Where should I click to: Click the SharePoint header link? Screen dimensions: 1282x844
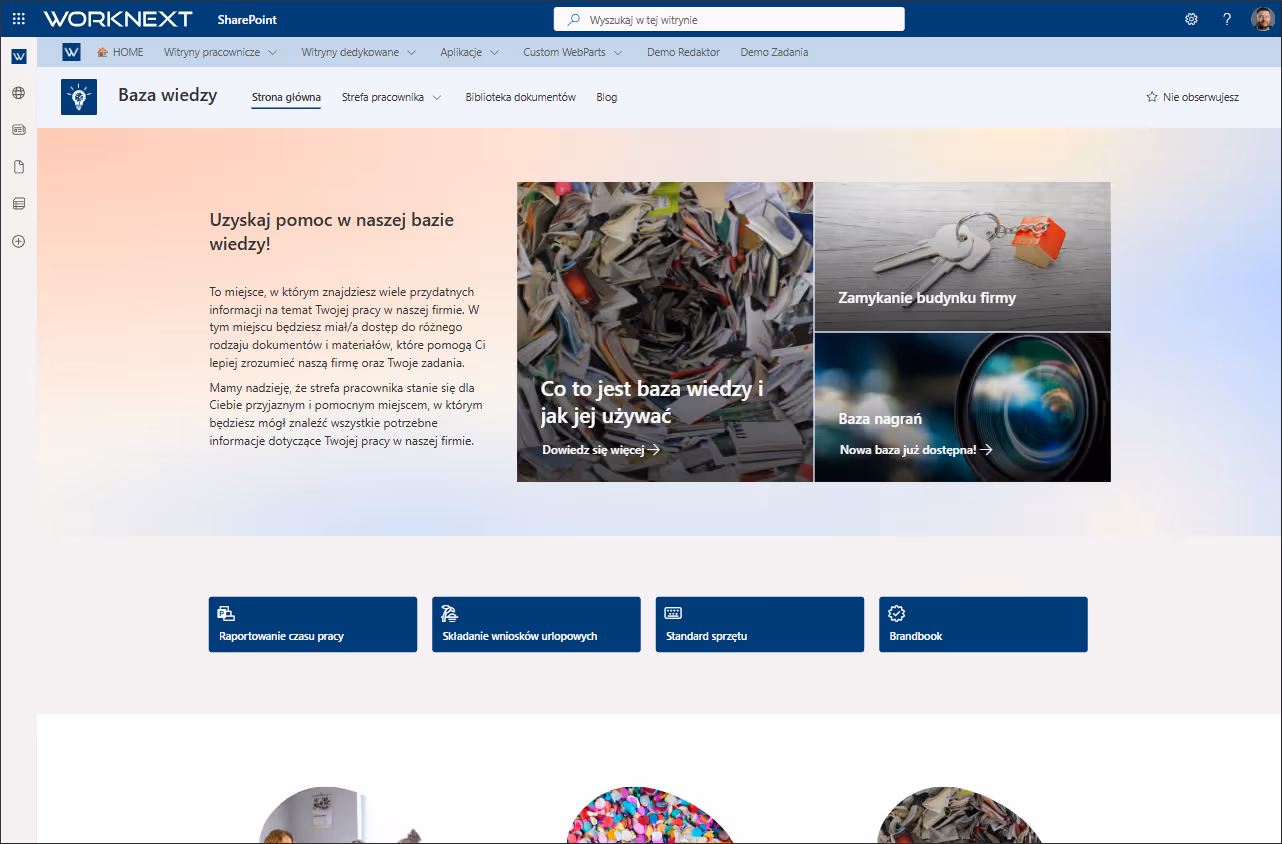tap(247, 19)
